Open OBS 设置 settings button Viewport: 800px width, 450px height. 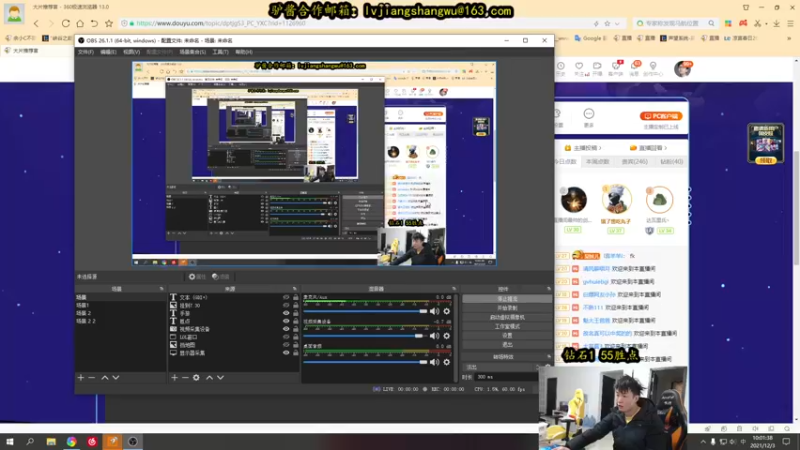(507, 336)
